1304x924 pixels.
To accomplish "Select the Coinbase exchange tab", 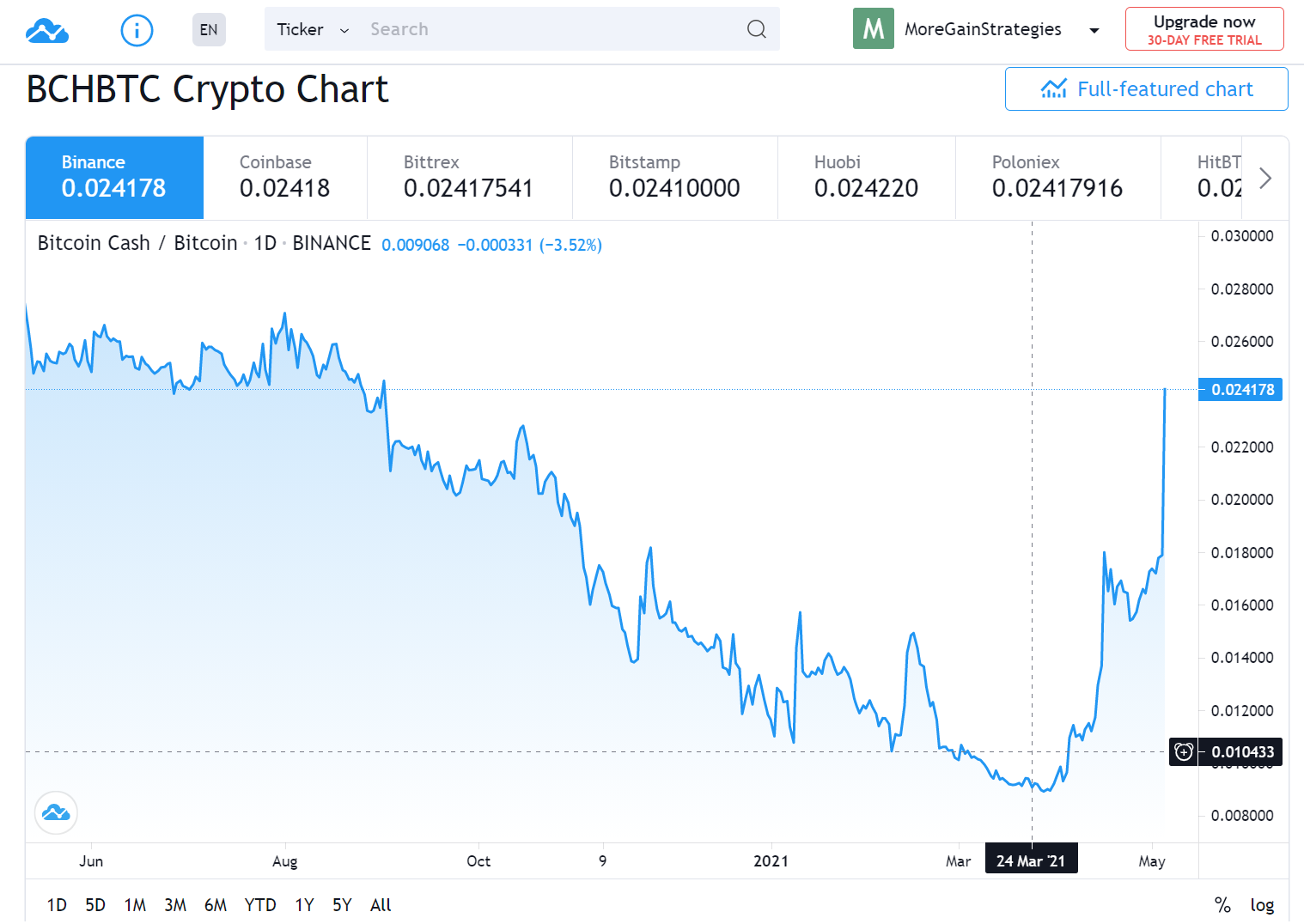I will coord(285,178).
